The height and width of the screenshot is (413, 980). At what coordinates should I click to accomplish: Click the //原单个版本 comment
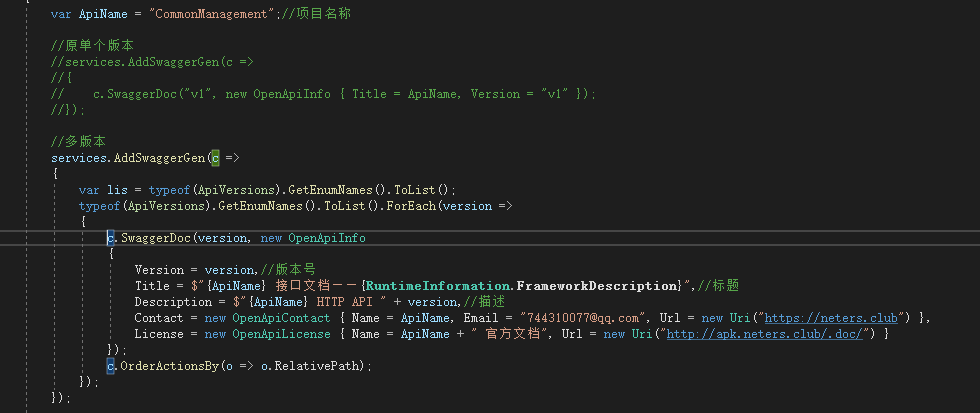tap(92, 46)
